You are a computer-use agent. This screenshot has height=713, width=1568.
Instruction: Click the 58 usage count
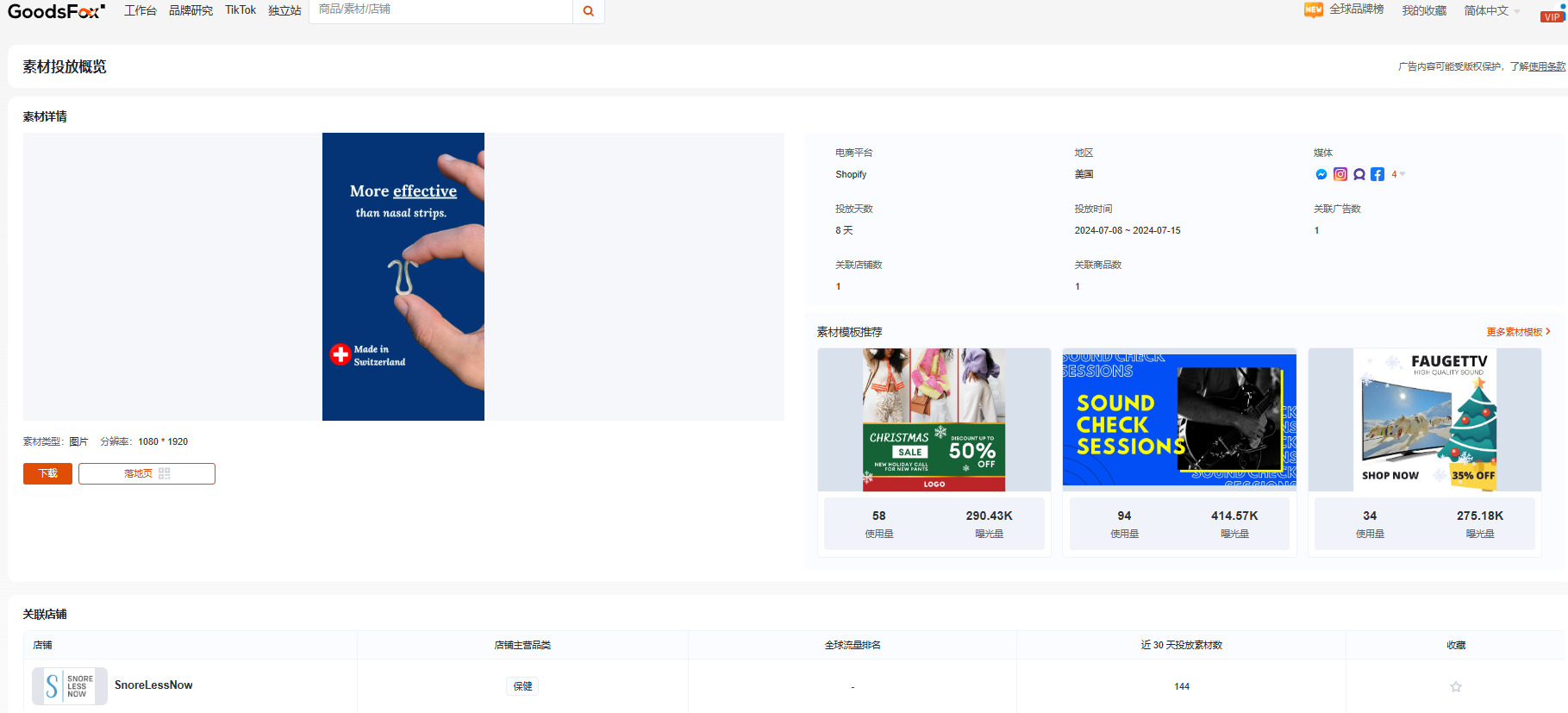click(x=878, y=516)
